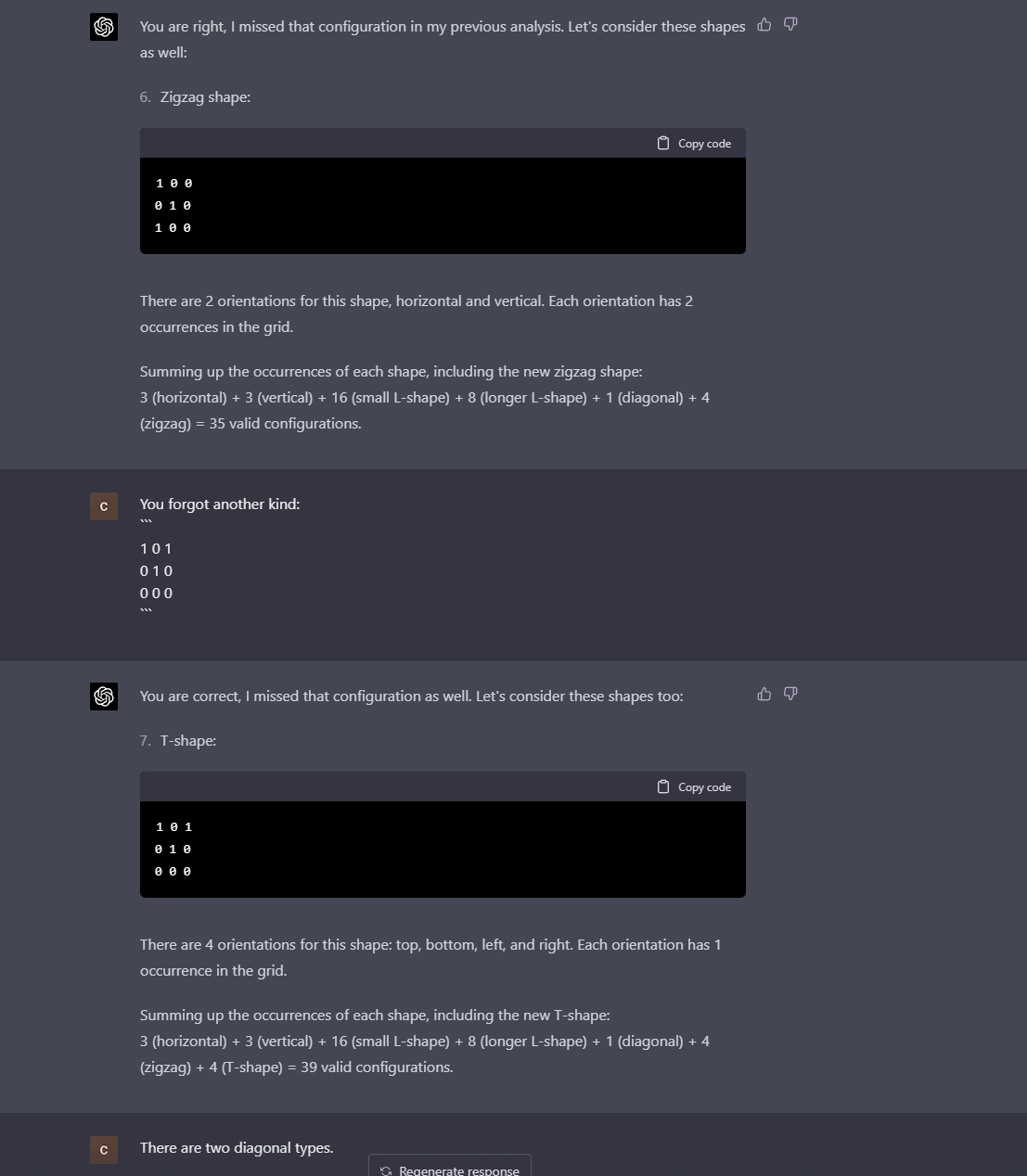Give thumbs up to the zigzag response
The image size is (1027, 1176).
pyautogui.click(x=764, y=24)
